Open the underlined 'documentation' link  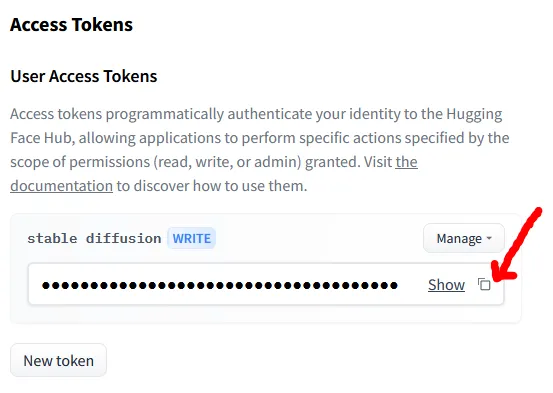(x=61, y=186)
